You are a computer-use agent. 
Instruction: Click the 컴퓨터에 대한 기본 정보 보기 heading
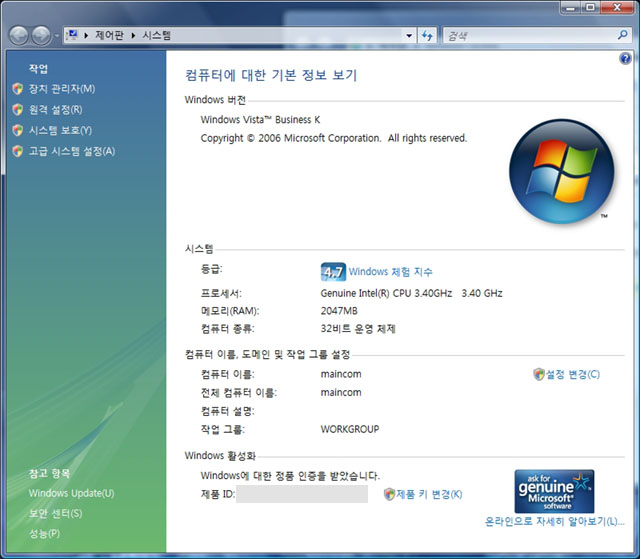(x=271, y=75)
